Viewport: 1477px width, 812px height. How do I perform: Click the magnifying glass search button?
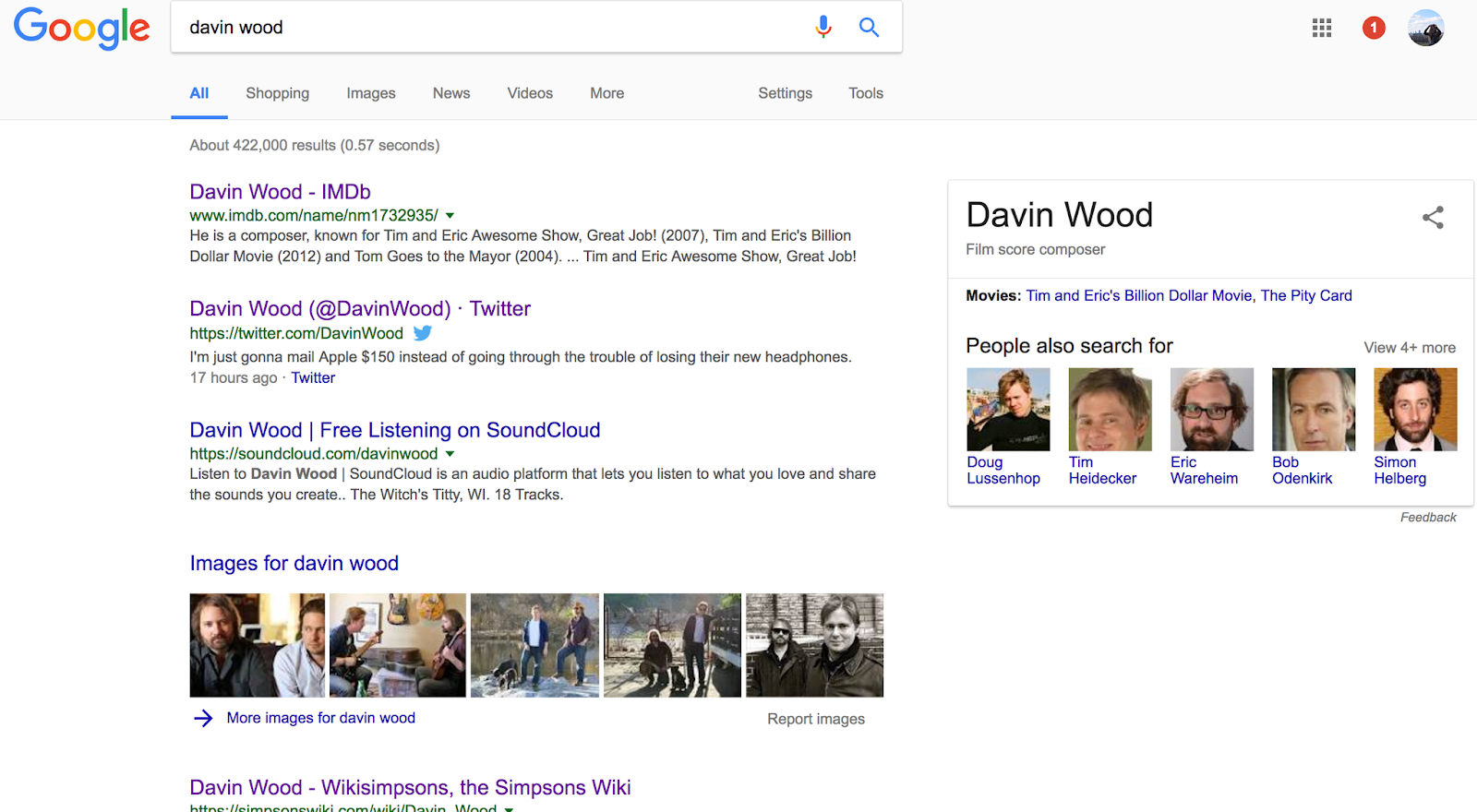(x=869, y=28)
